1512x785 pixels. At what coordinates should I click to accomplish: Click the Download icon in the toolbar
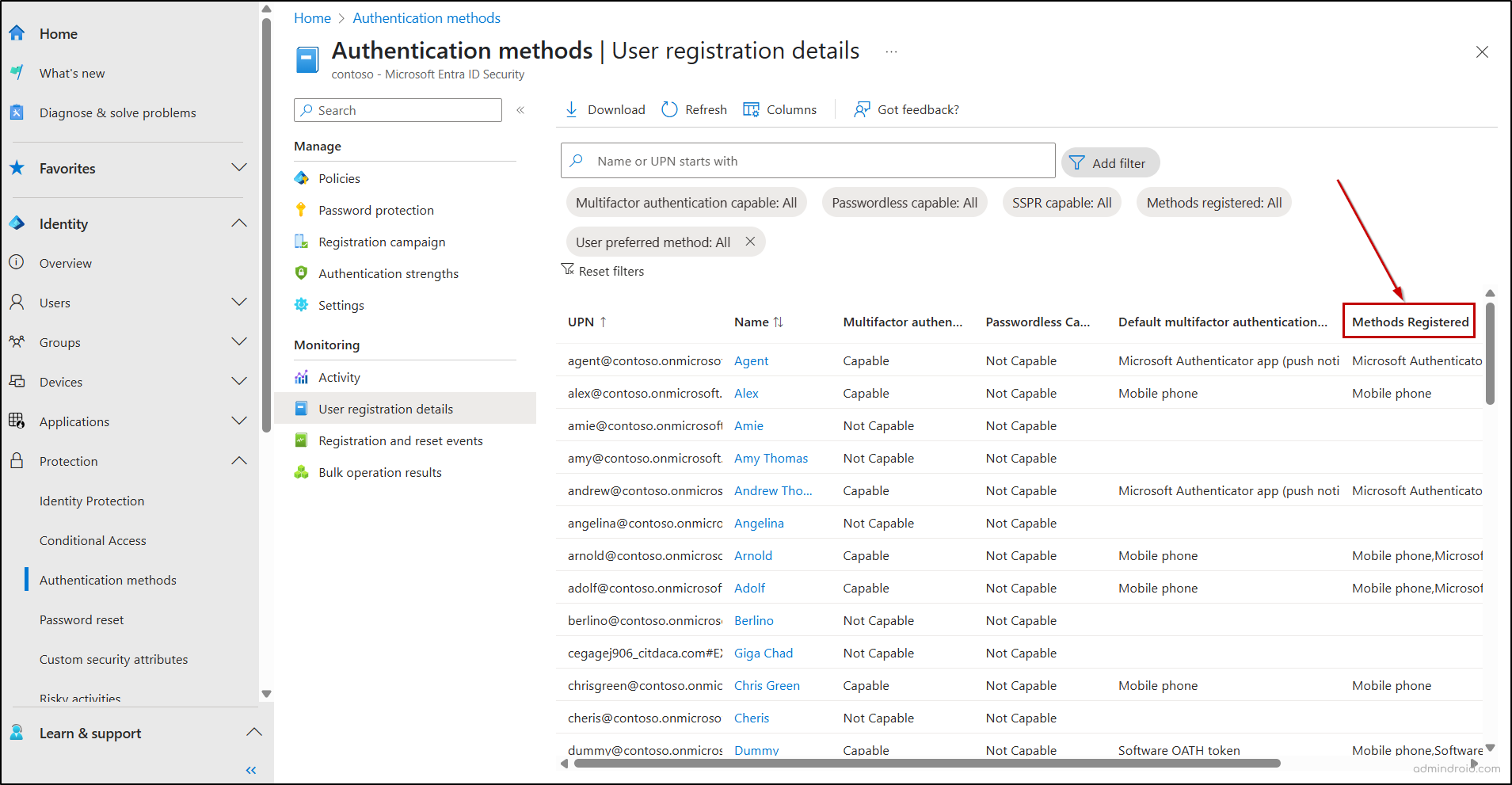point(572,109)
